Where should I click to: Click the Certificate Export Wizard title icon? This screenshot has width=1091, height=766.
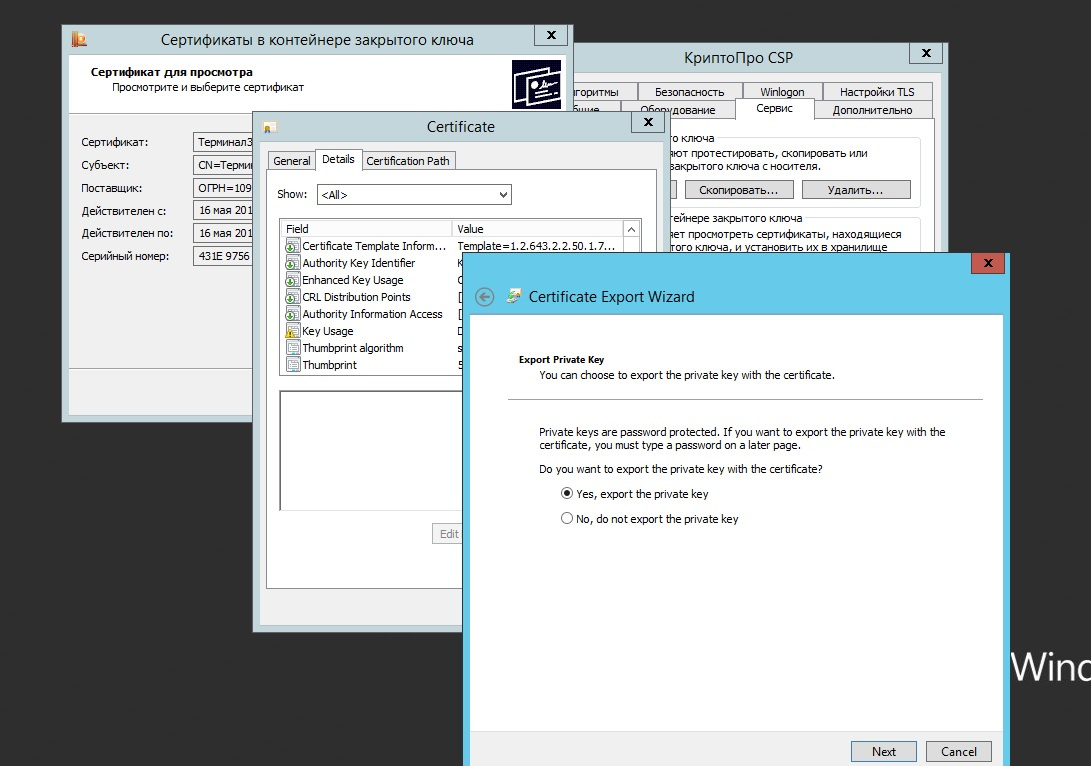coord(514,296)
